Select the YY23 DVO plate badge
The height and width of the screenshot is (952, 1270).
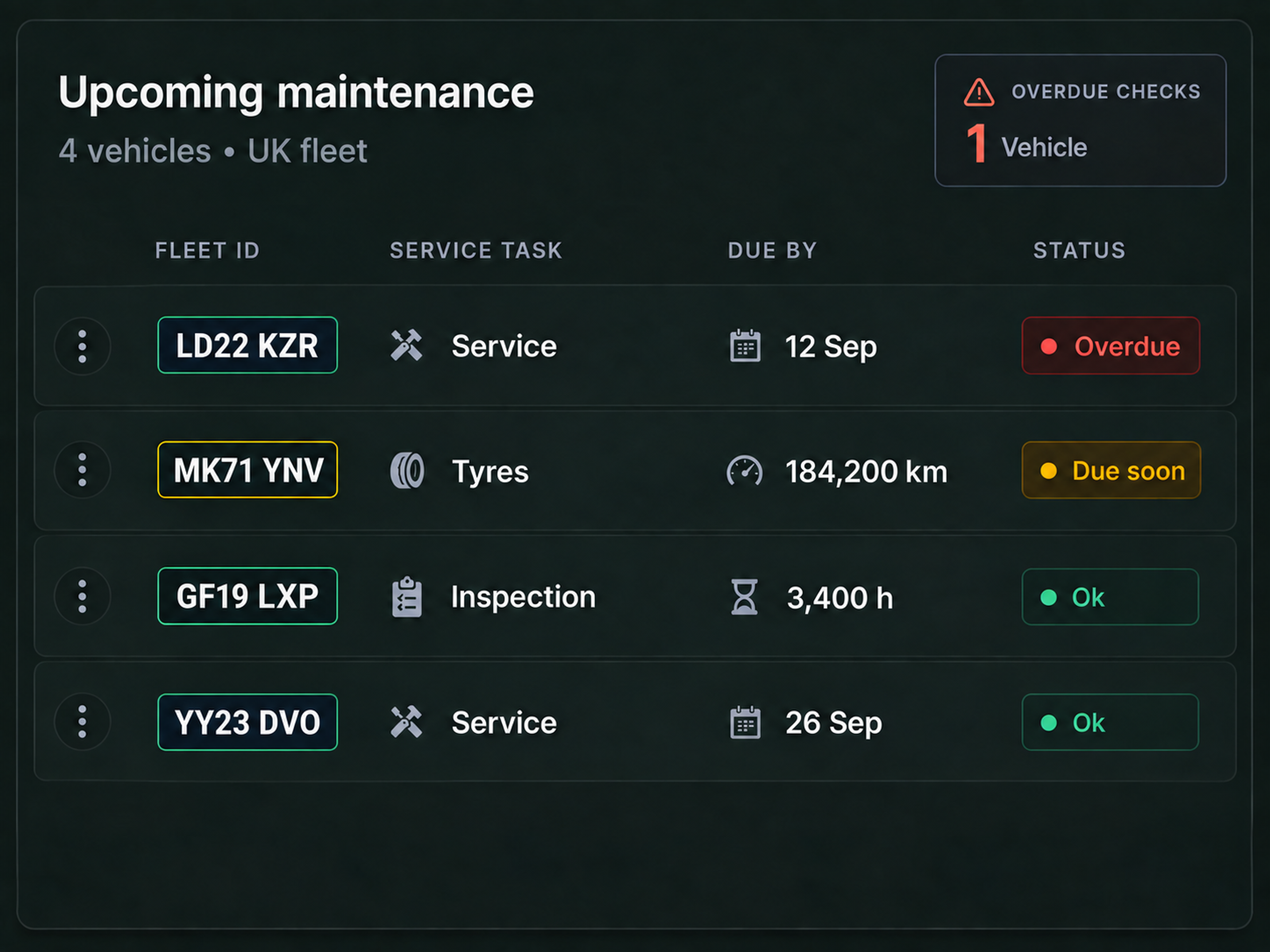pos(247,722)
